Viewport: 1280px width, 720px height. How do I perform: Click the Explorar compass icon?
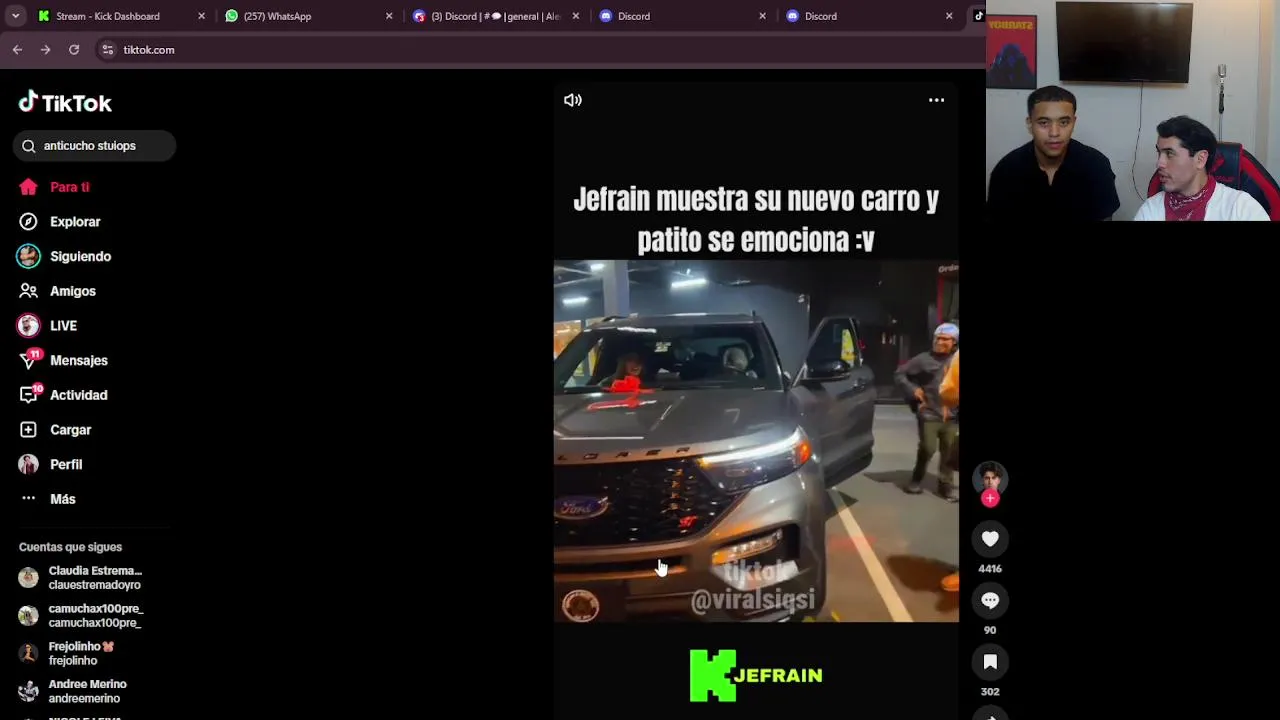pyautogui.click(x=28, y=222)
